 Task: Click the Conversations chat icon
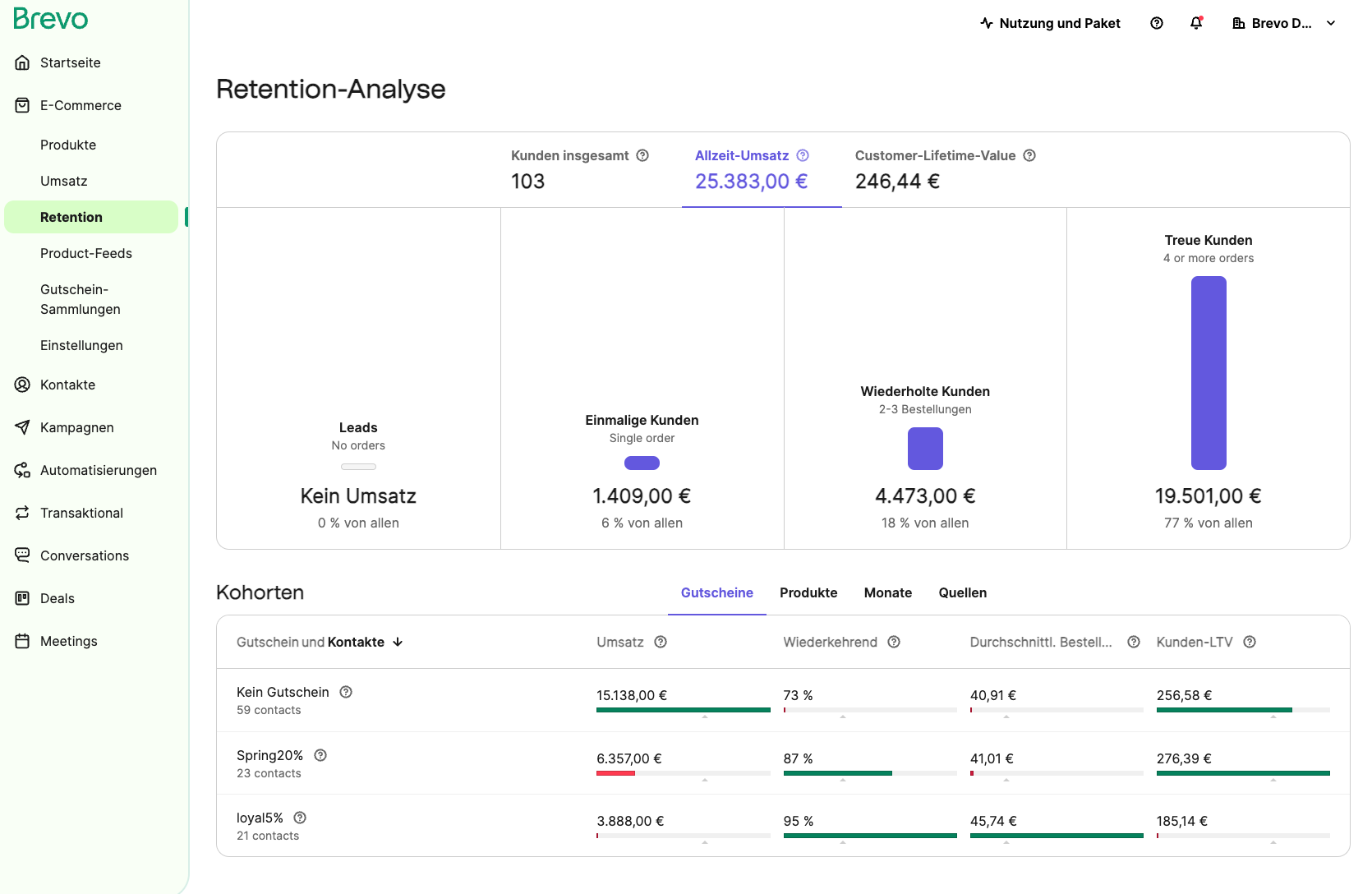[x=23, y=555]
